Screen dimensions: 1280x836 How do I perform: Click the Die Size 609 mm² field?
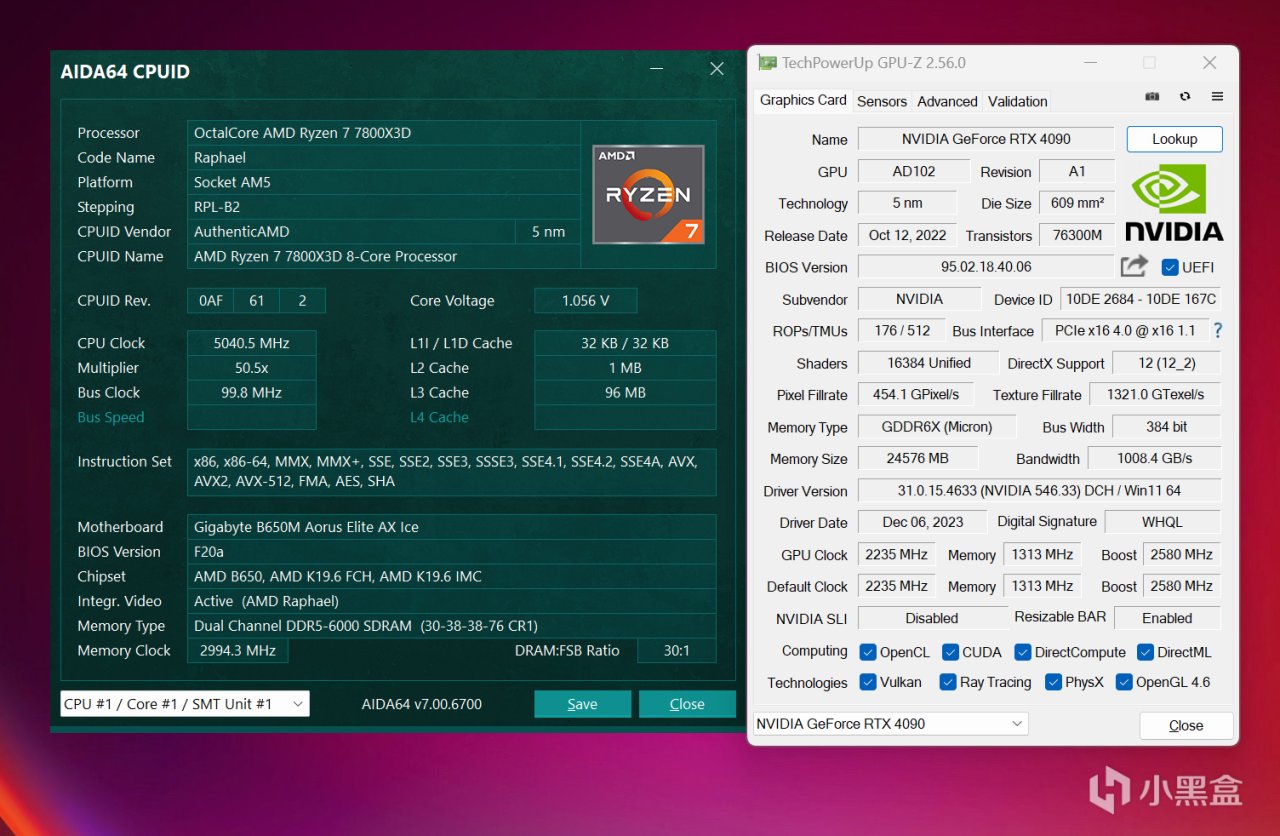[1077, 203]
